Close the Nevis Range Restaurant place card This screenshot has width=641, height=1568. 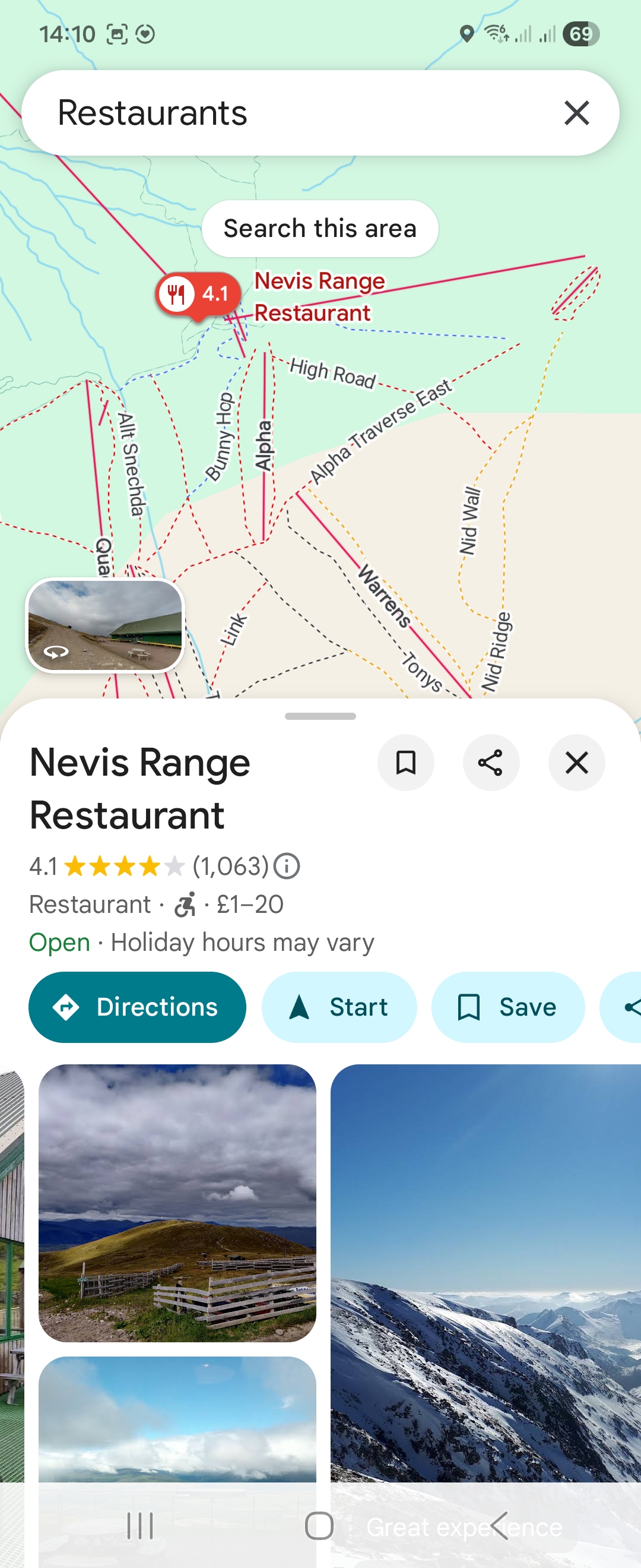(x=576, y=762)
